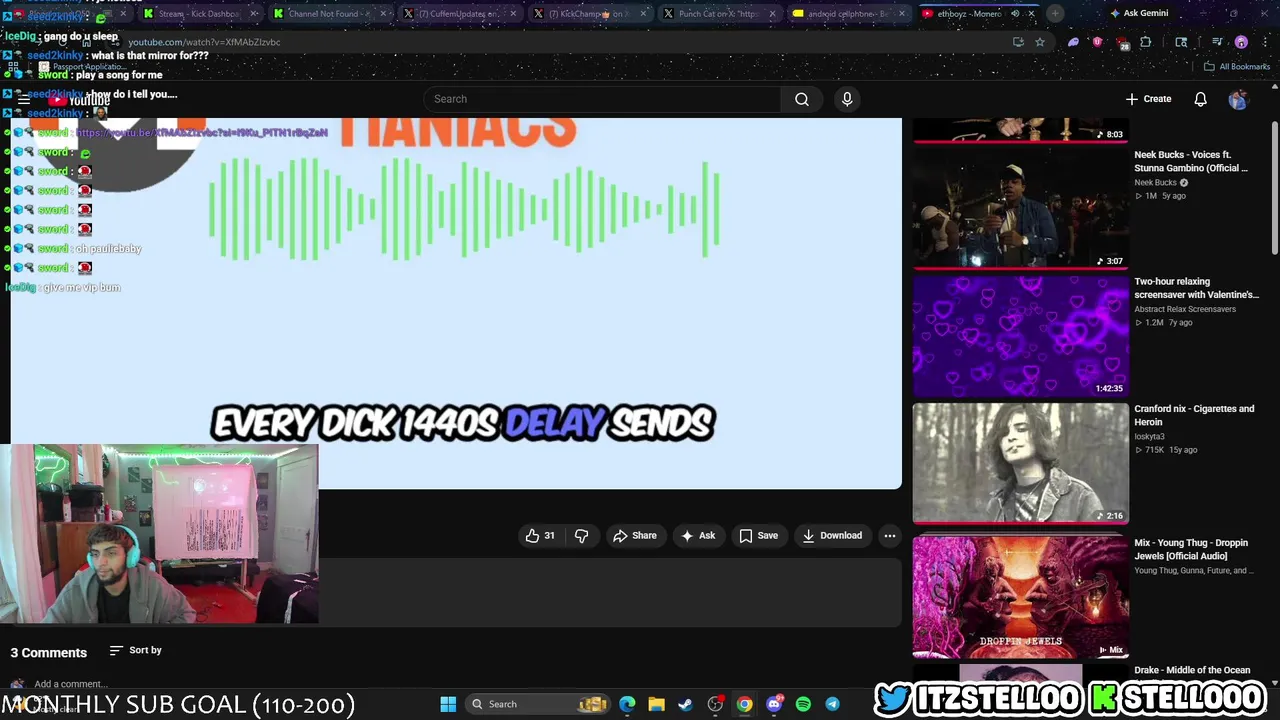Save the video to a playlist

(758, 536)
